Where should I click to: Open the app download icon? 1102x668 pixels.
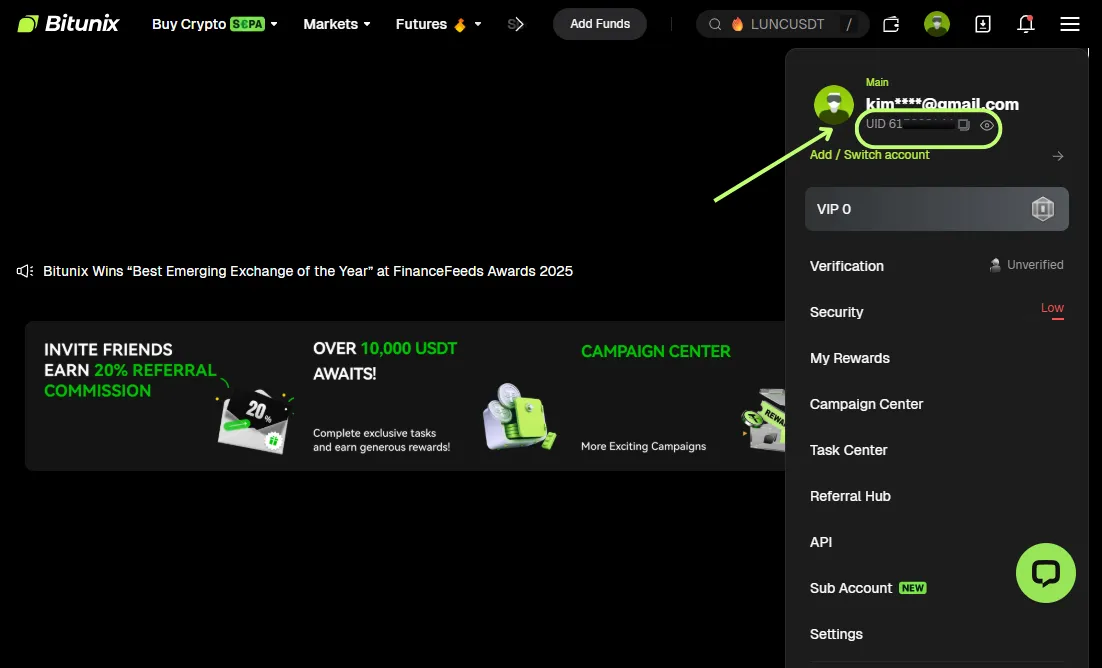tap(982, 24)
